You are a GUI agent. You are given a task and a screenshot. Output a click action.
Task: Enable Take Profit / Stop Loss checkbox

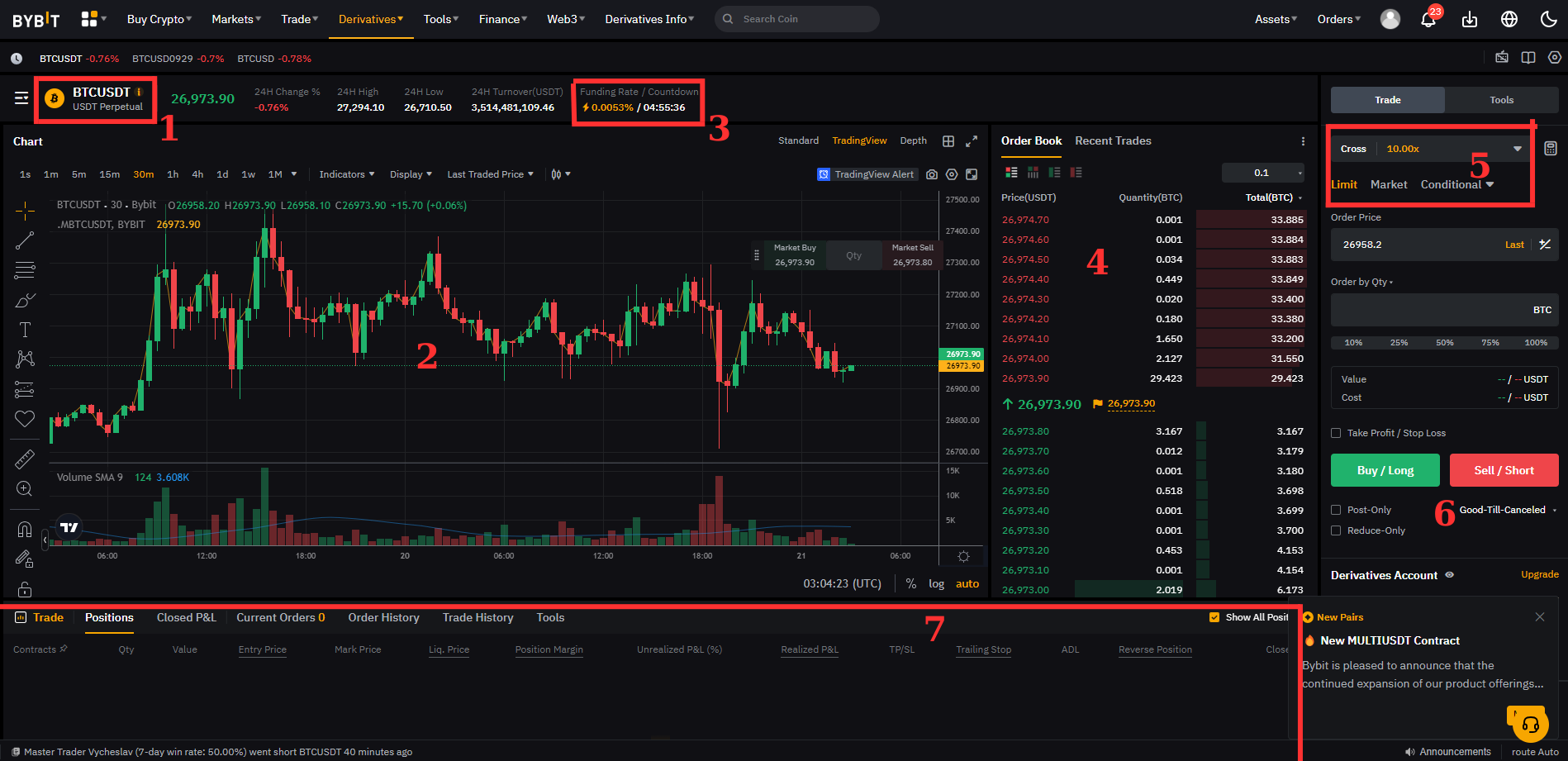[x=1336, y=433]
